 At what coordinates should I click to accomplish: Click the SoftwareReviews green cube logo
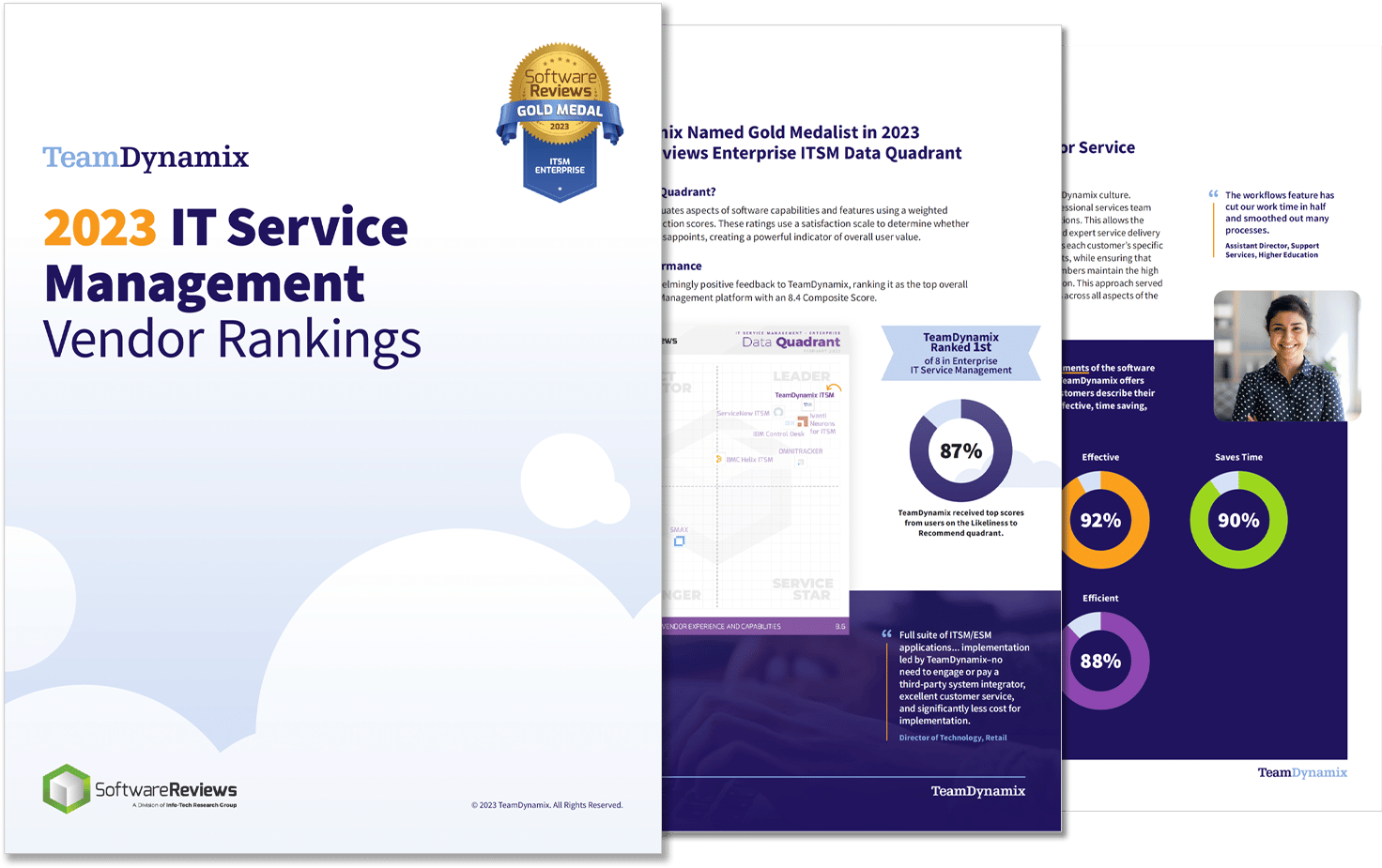67,788
